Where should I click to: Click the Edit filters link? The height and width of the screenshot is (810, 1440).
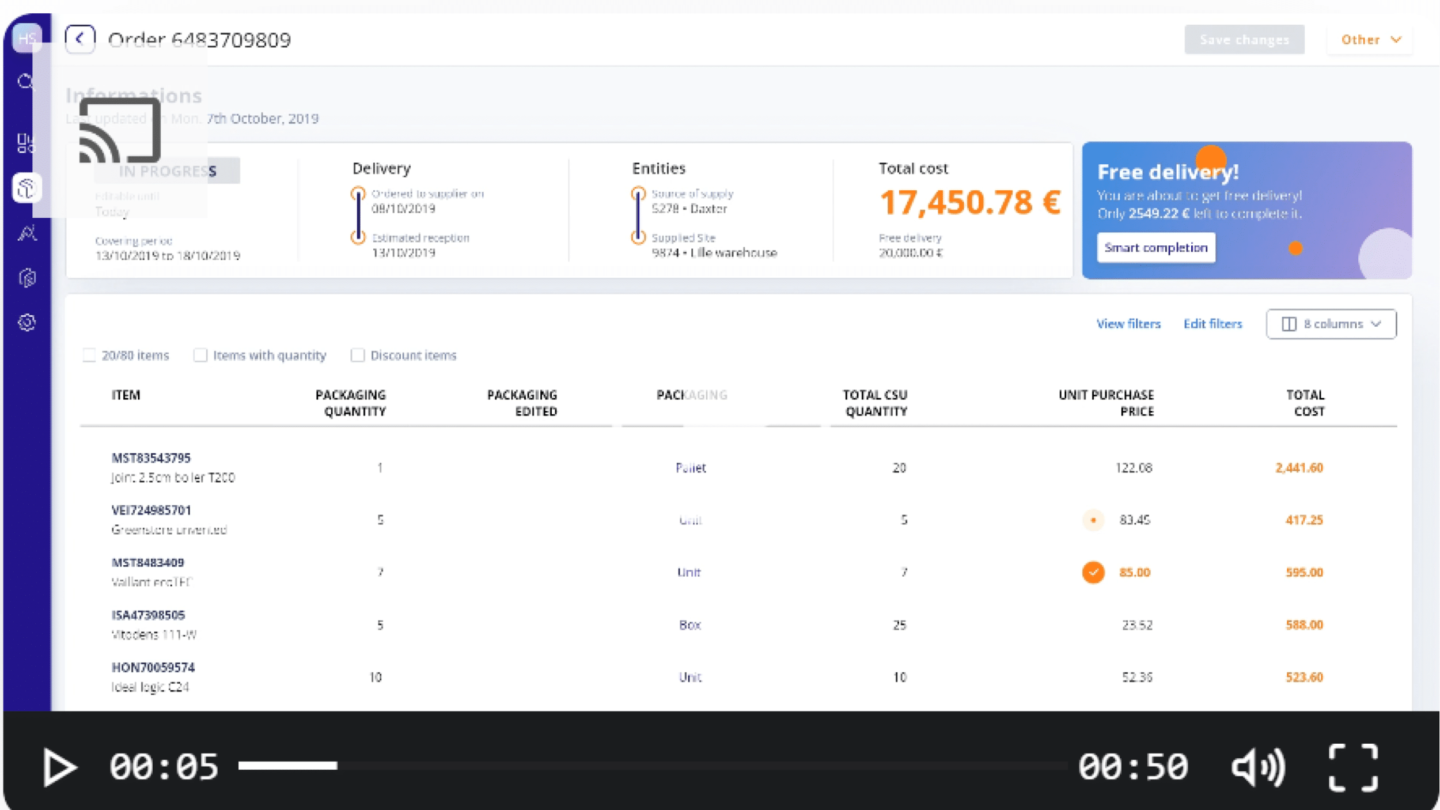[x=1212, y=324]
